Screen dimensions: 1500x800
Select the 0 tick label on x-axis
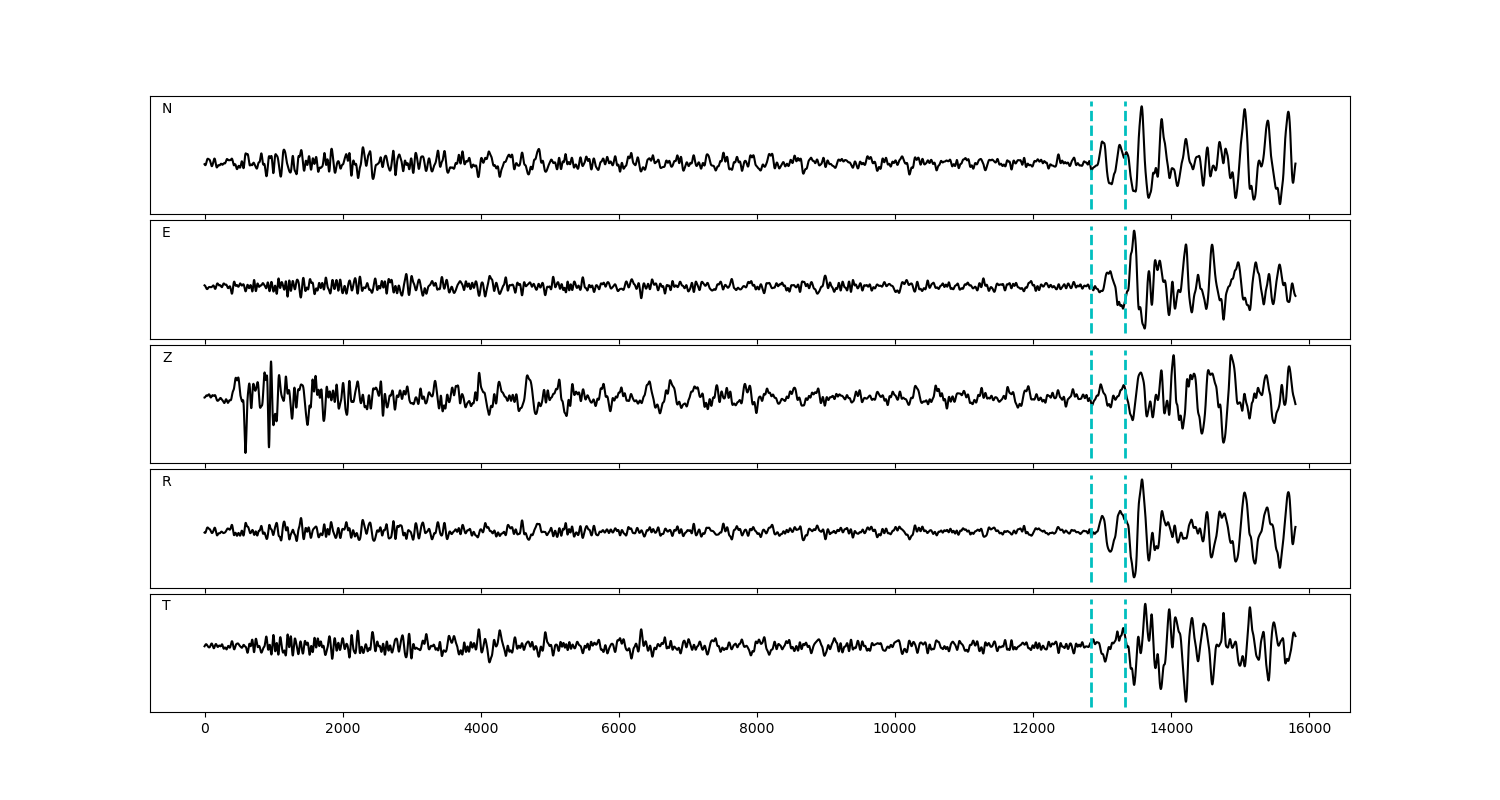[x=205, y=730]
